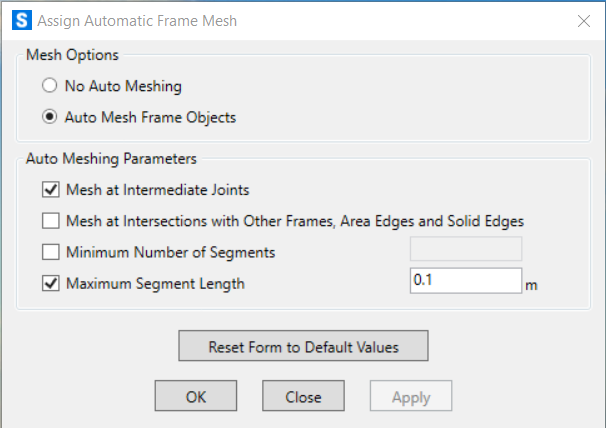Viewport: 606px width, 428px height.
Task: Click the 'No Auto Meshing' label text
Action: pyautogui.click(x=123, y=86)
